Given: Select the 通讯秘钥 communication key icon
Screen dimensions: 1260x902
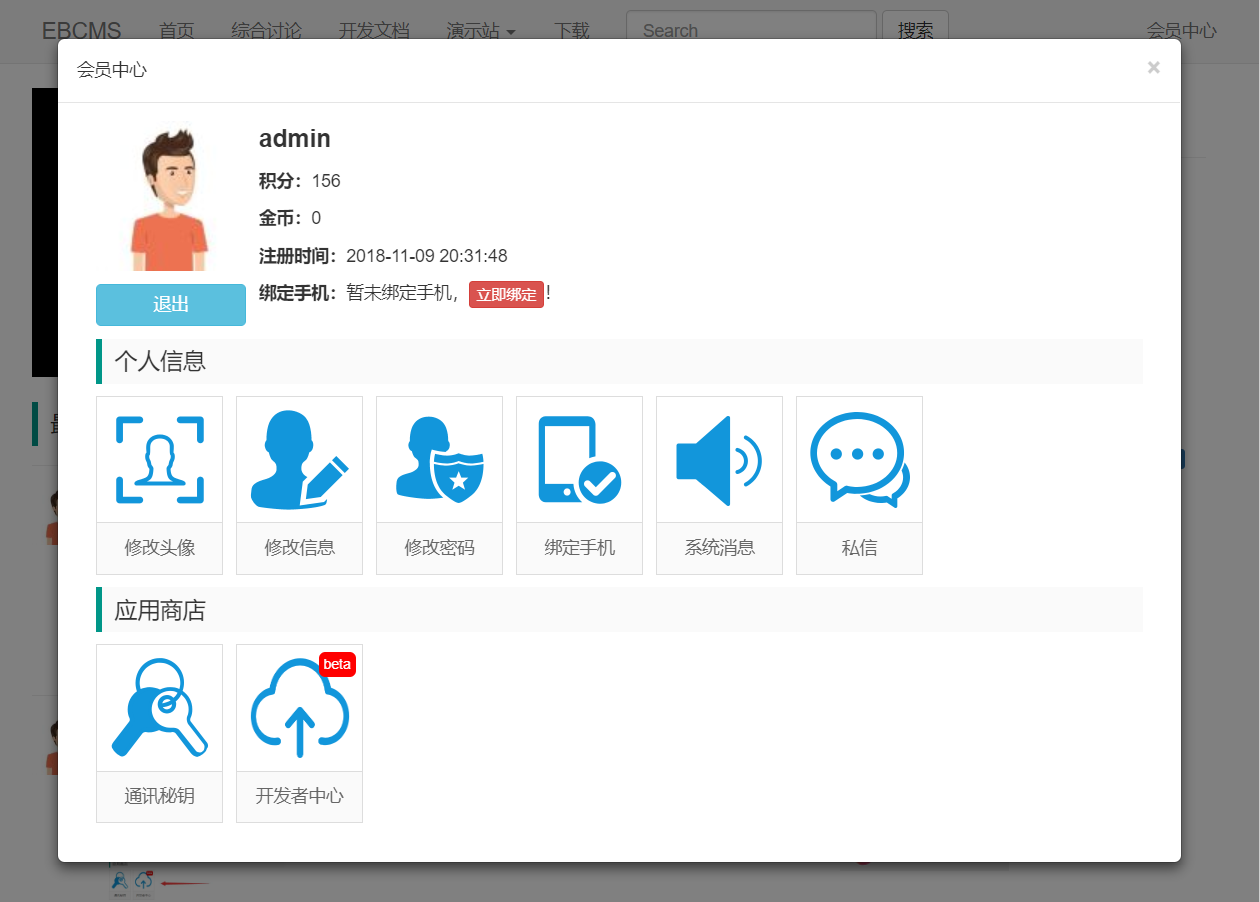Looking at the screenshot, I should [x=159, y=708].
